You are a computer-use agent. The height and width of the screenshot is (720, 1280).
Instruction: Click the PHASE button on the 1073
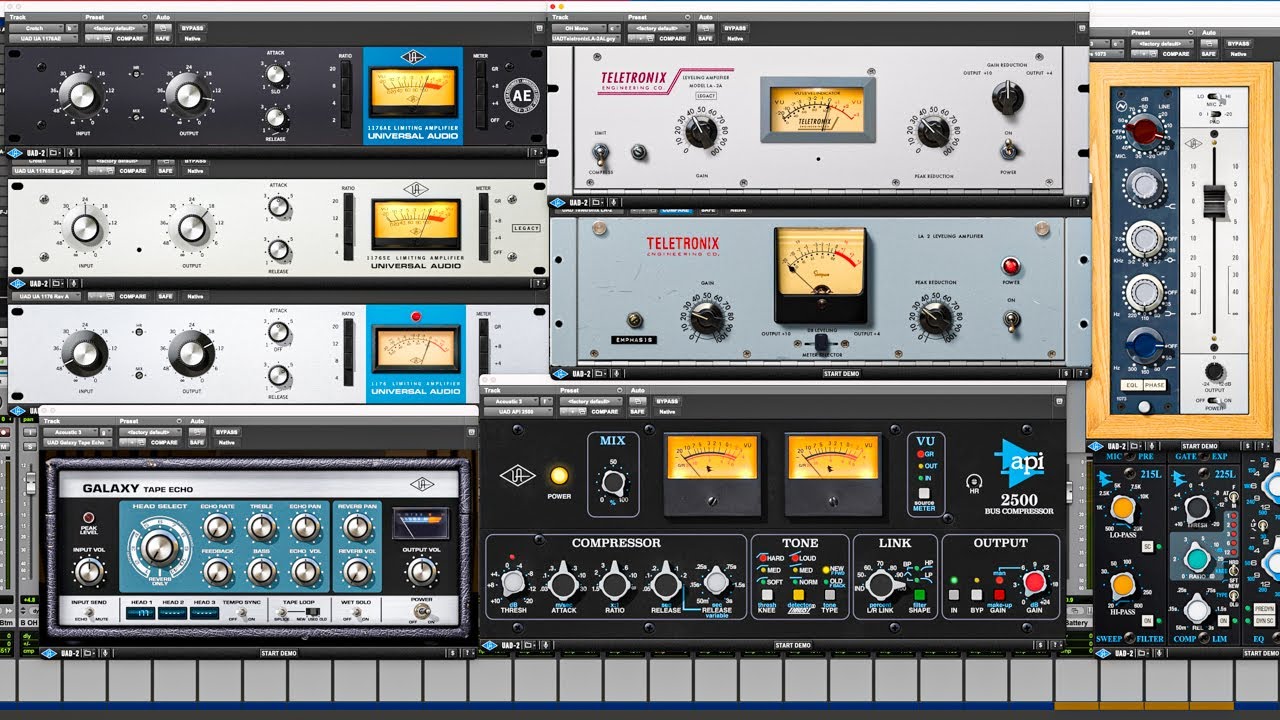(x=1156, y=385)
